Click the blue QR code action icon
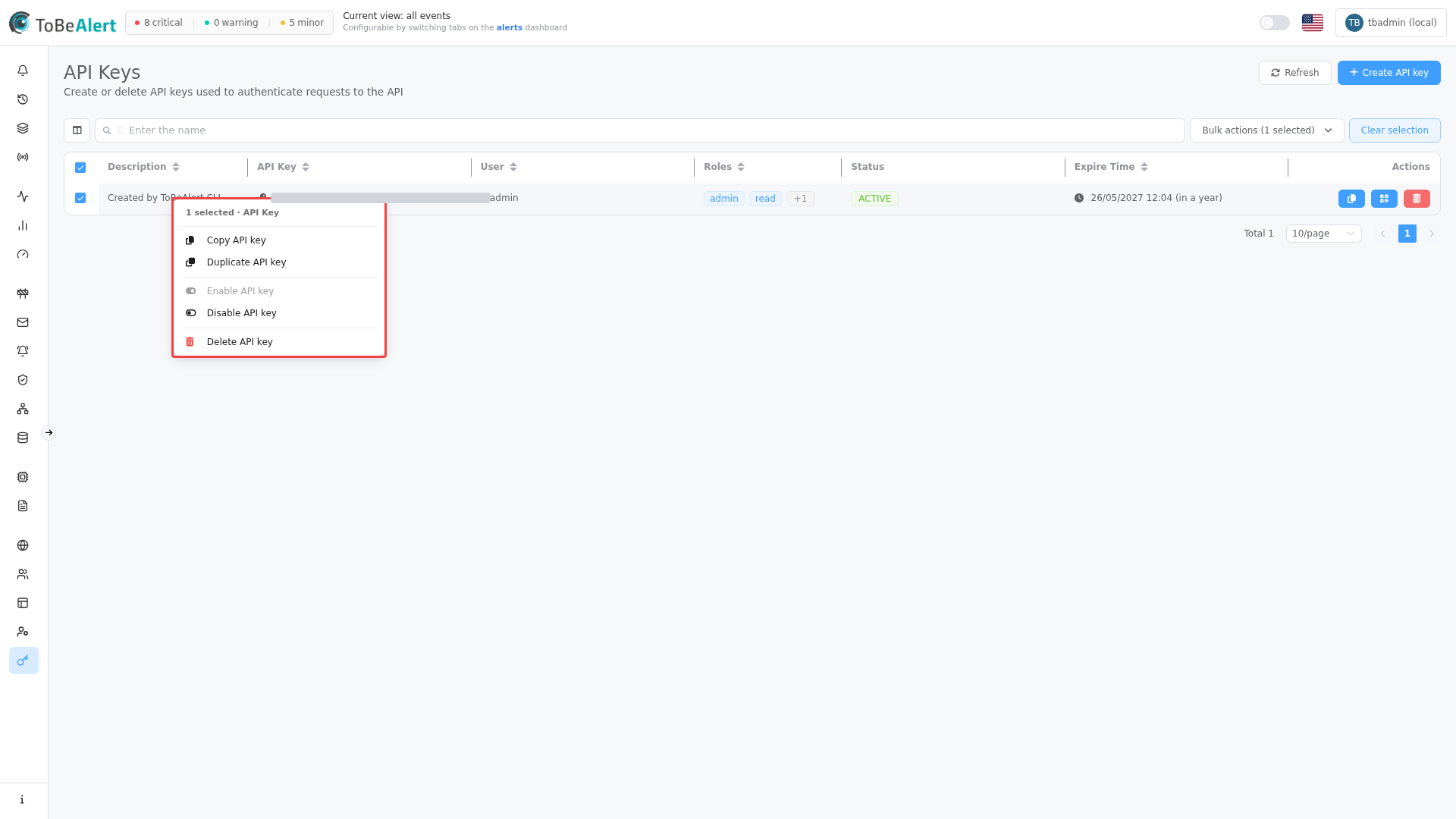 coord(1384,199)
